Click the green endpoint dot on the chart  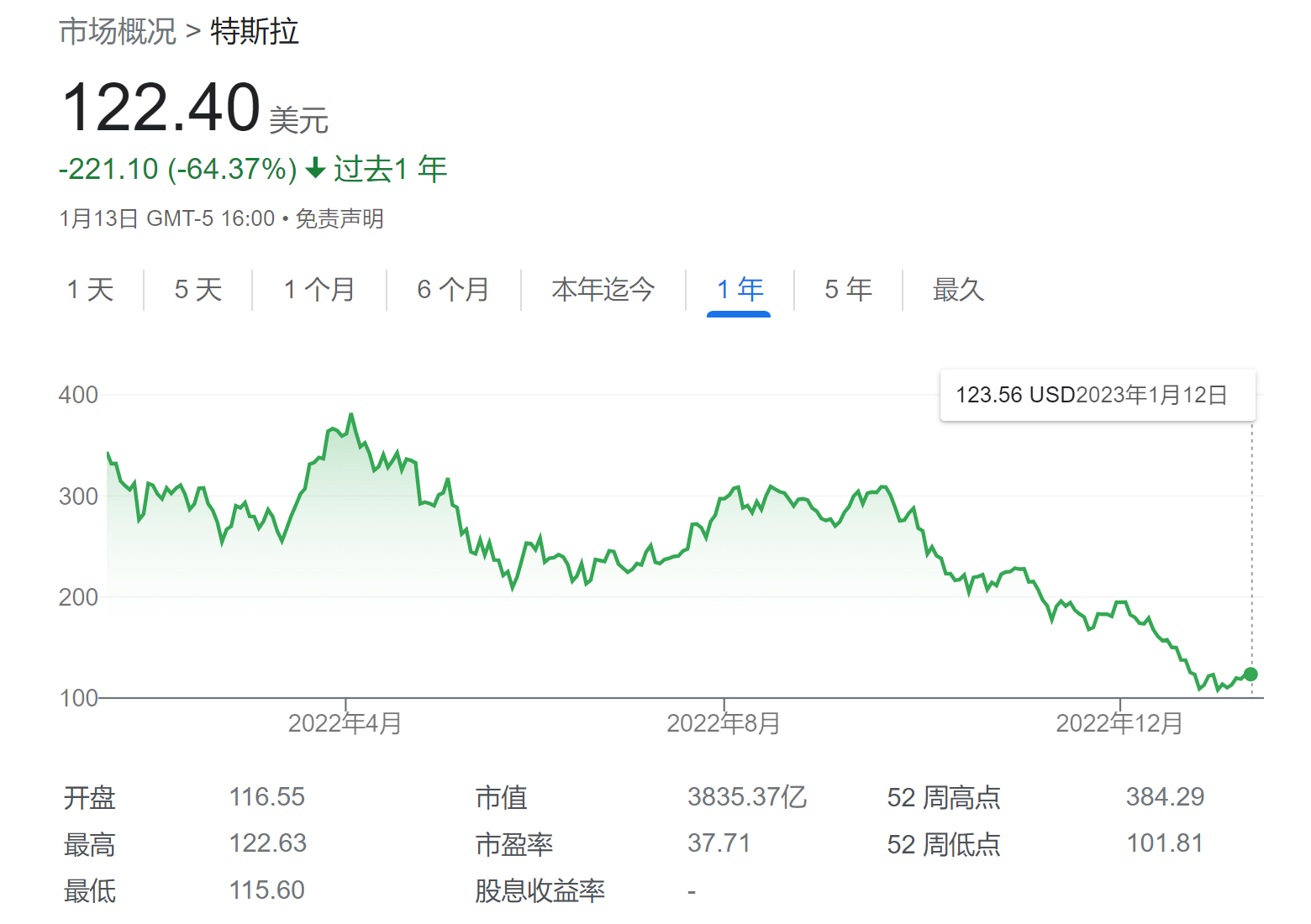(1250, 674)
